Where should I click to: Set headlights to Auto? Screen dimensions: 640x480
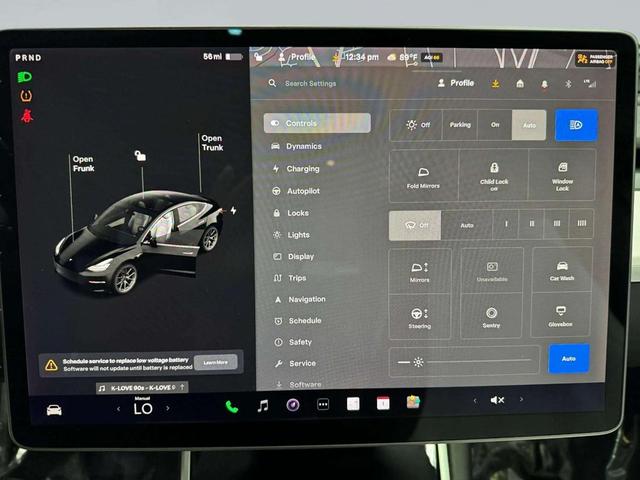pyautogui.click(x=529, y=125)
